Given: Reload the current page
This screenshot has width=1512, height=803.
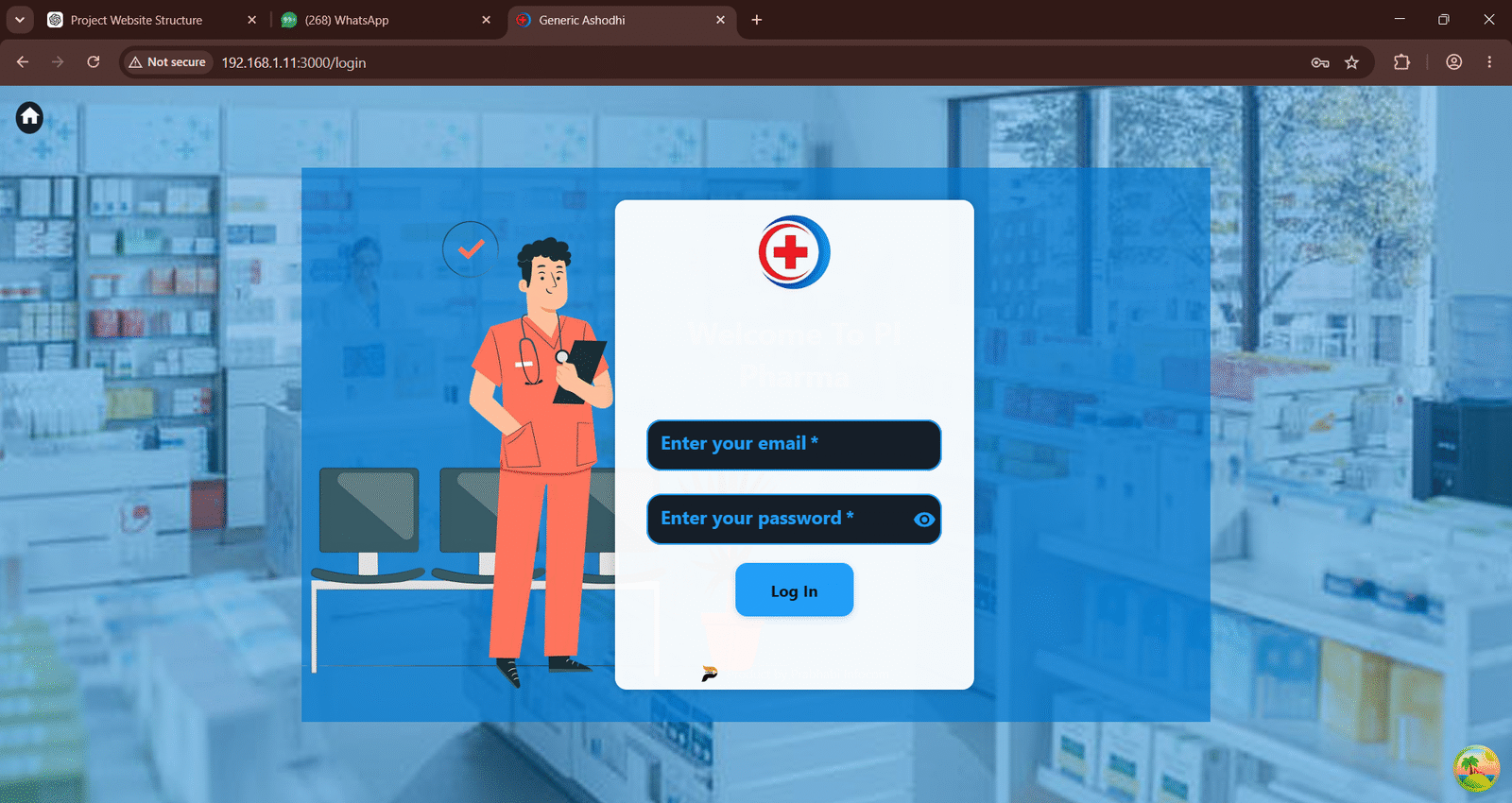Looking at the screenshot, I should click(94, 62).
